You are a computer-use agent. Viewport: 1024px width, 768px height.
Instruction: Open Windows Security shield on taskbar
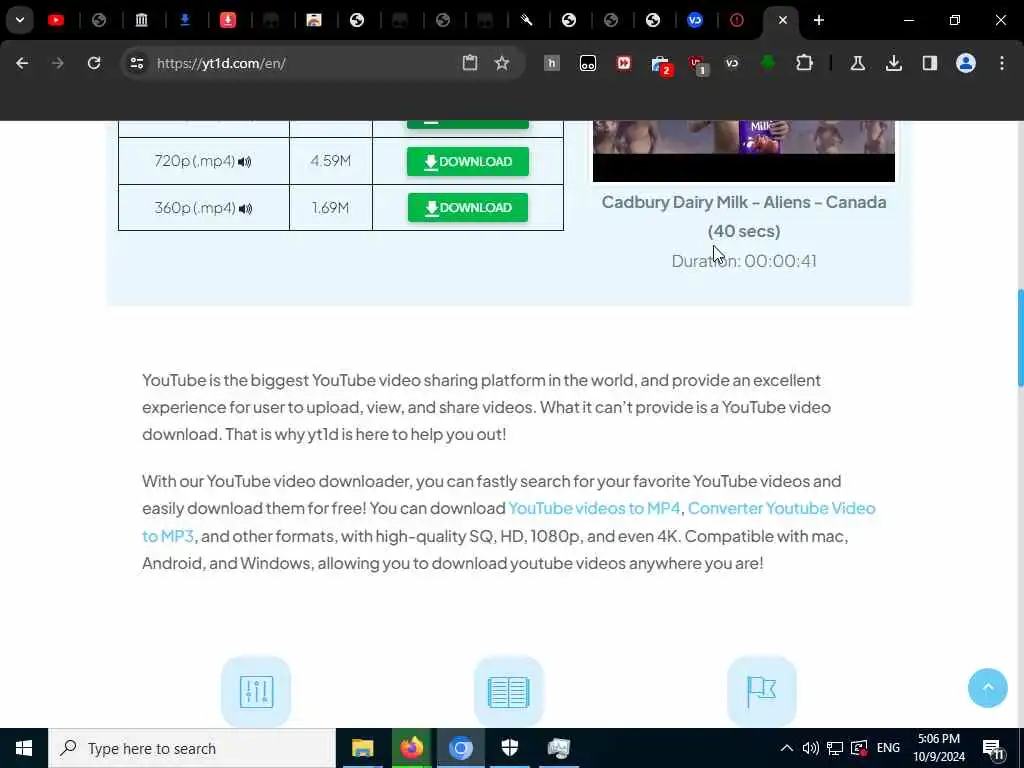[x=509, y=748]
